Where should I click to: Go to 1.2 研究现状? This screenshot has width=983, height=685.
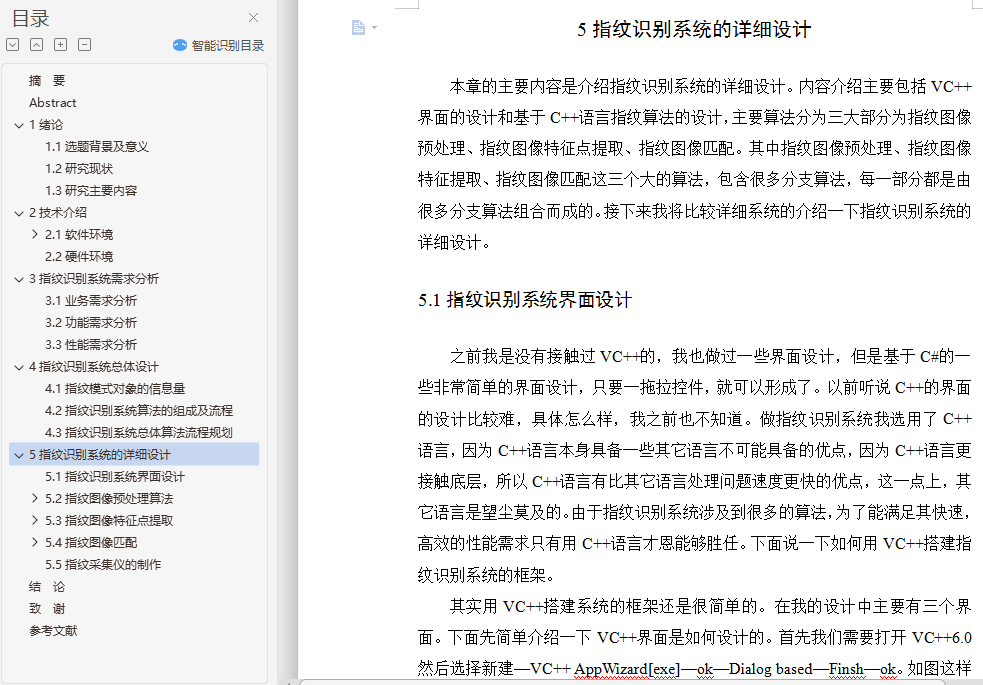(x=79, y=169)
